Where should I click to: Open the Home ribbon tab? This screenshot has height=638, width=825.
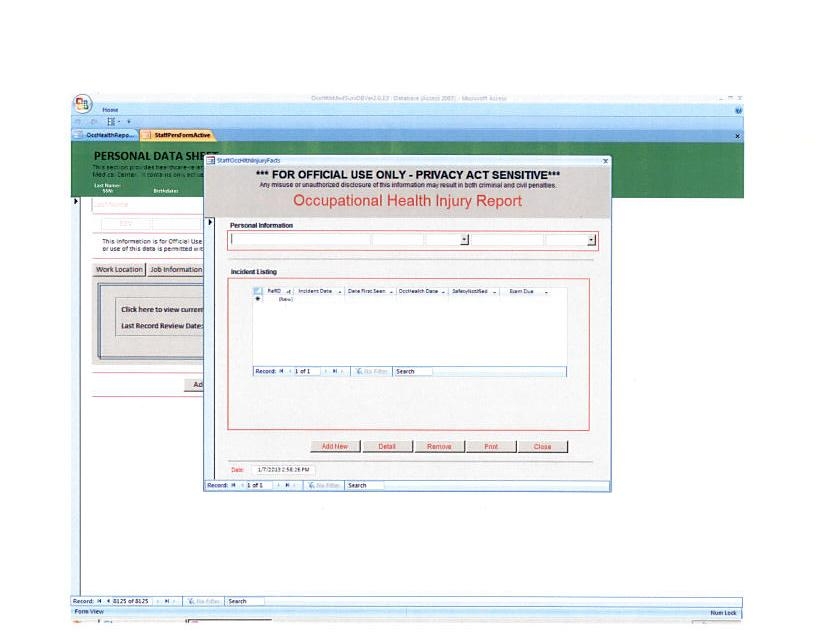[110, 110]
